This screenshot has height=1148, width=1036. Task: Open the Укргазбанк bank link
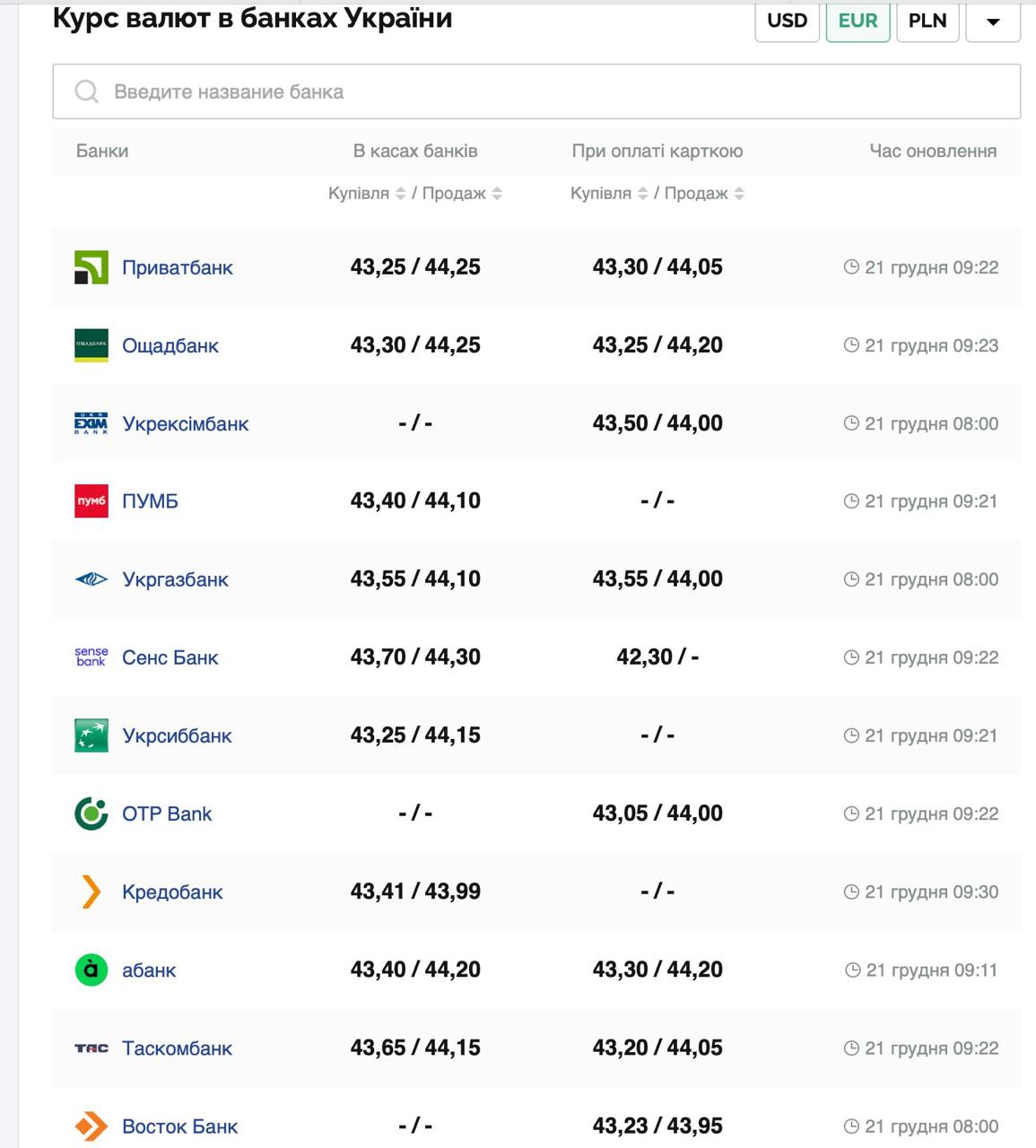click(175, 579)
